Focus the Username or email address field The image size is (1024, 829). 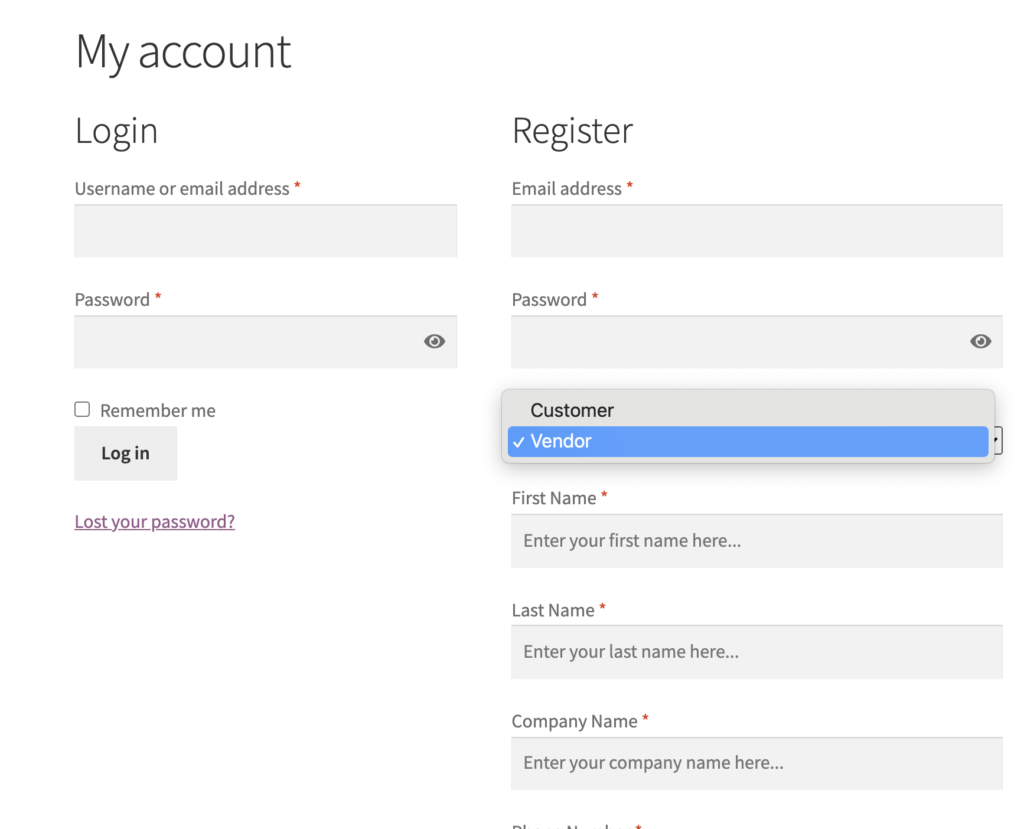coord(266,231)
